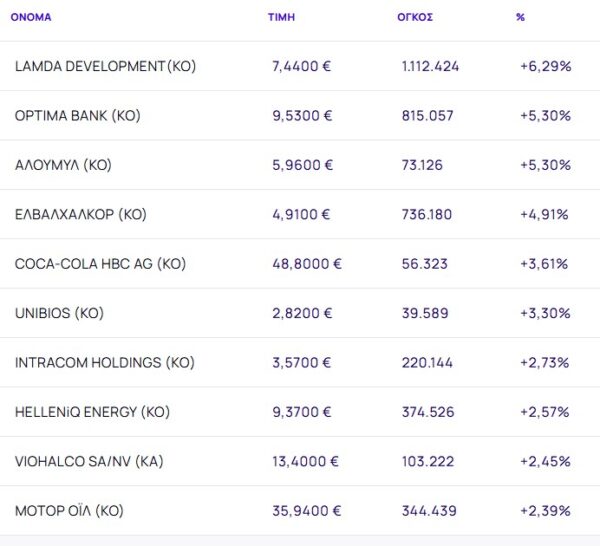Click the ΟΓΚΟΣ column header
Screen dimensions: 600x546
[415, 18]
